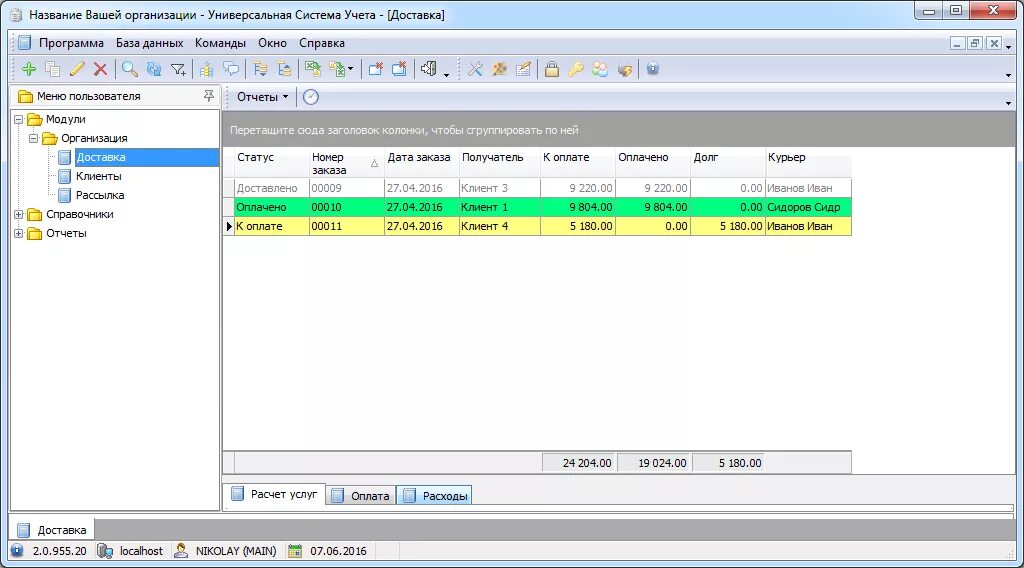Open the Отчеты dropdown button
The image size is (1024, 568).
(x=262, y=97)
